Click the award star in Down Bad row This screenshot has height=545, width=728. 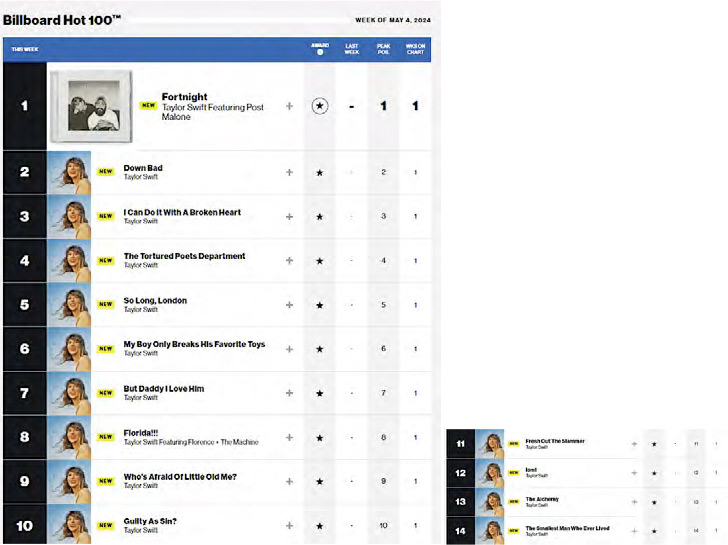coord(319,173)
